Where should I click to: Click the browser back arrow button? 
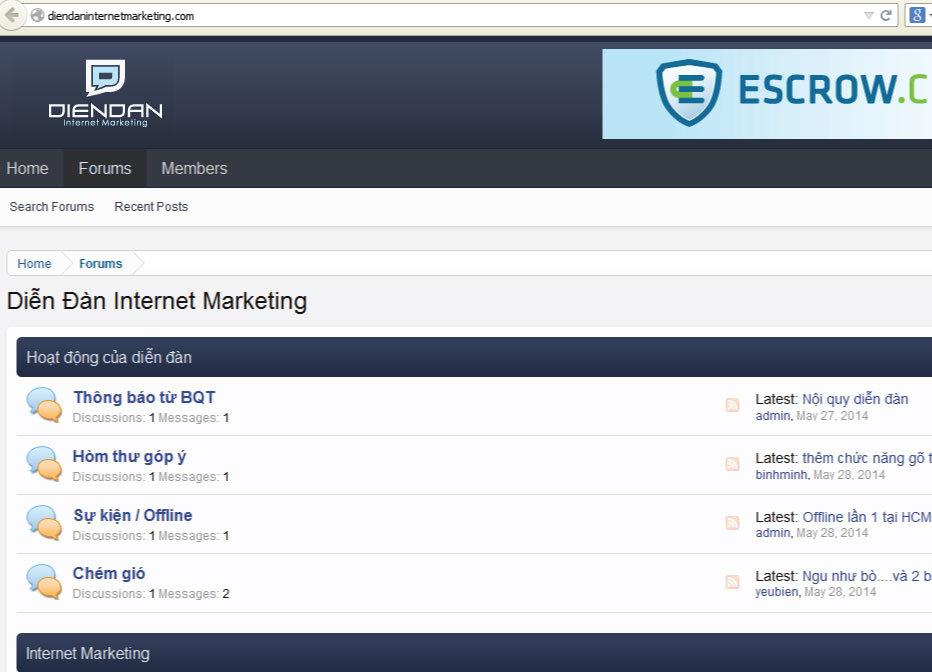[x=11, y=15]
